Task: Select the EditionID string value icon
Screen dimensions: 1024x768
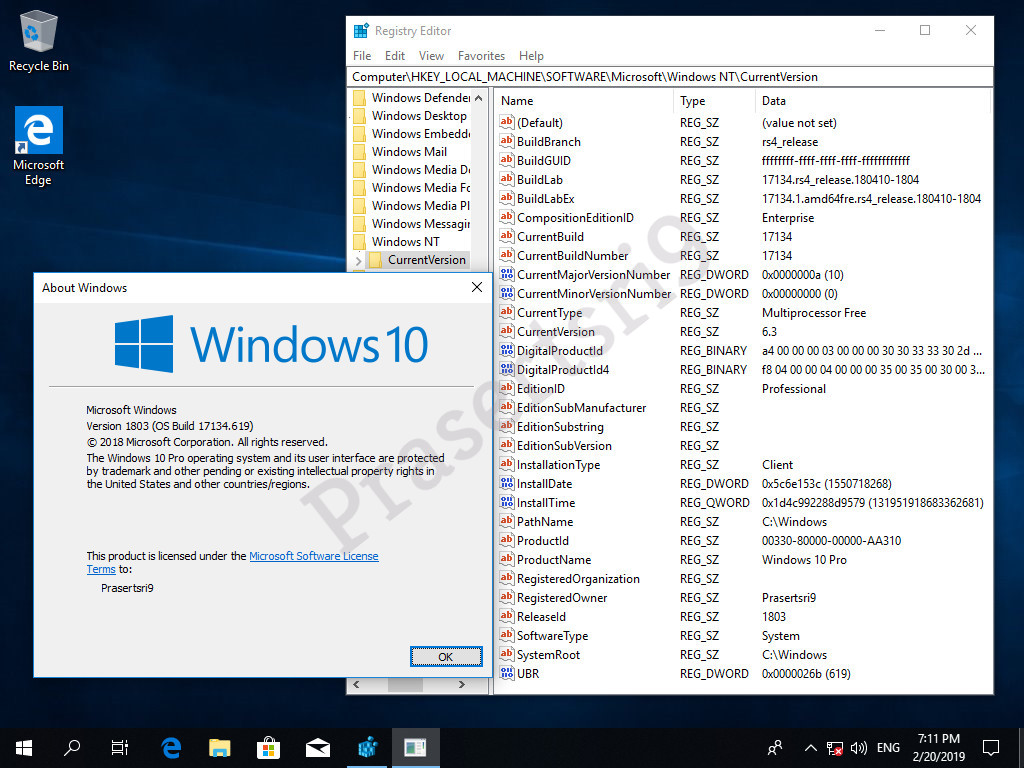Action: (x=507, y=388)
